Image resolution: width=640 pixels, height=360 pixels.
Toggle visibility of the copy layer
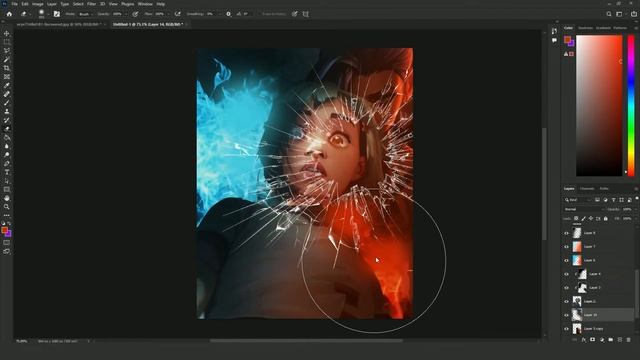(x=566, y=329)
